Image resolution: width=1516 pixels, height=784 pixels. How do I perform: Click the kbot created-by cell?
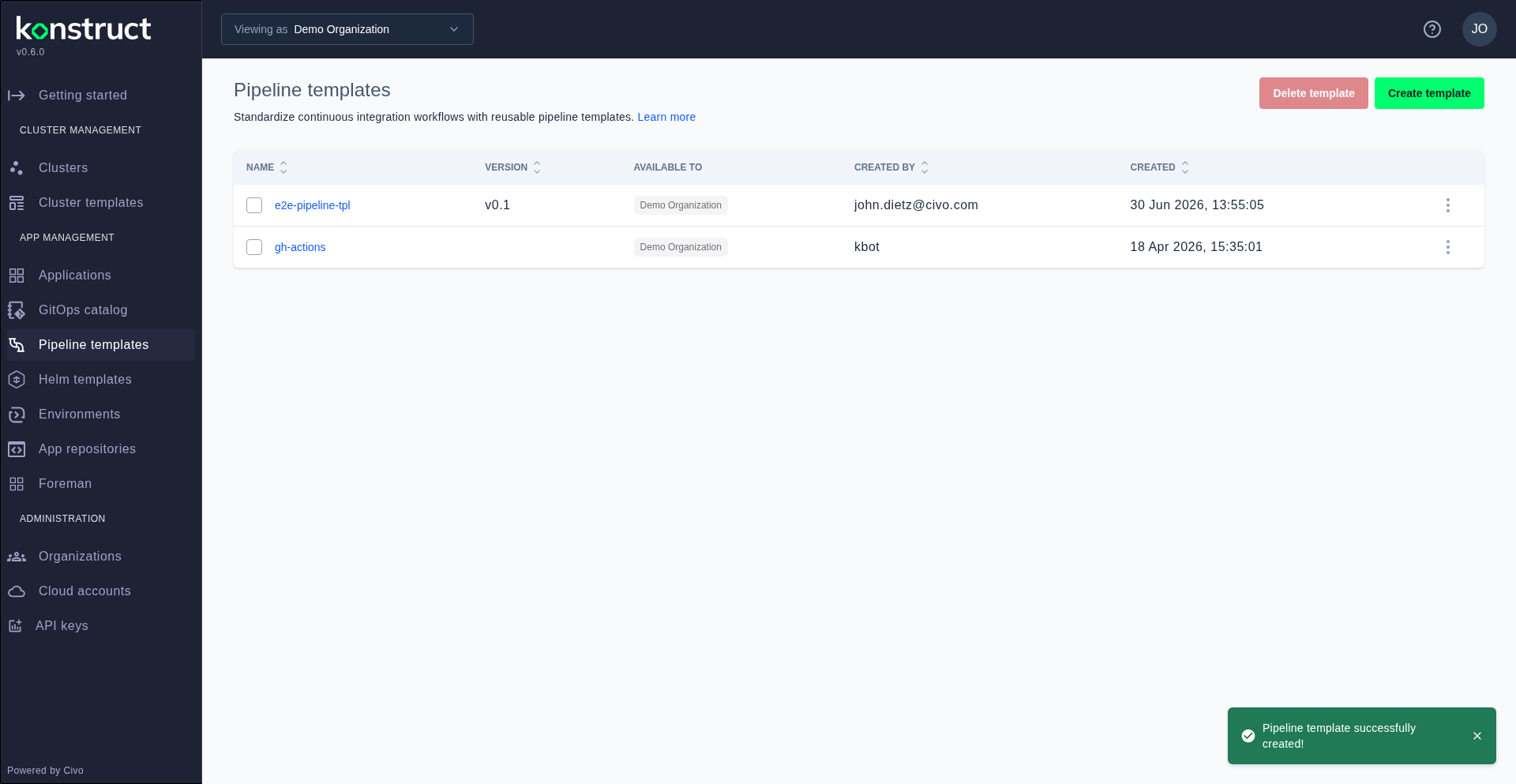pyautogui.click(x=867, y=247)
